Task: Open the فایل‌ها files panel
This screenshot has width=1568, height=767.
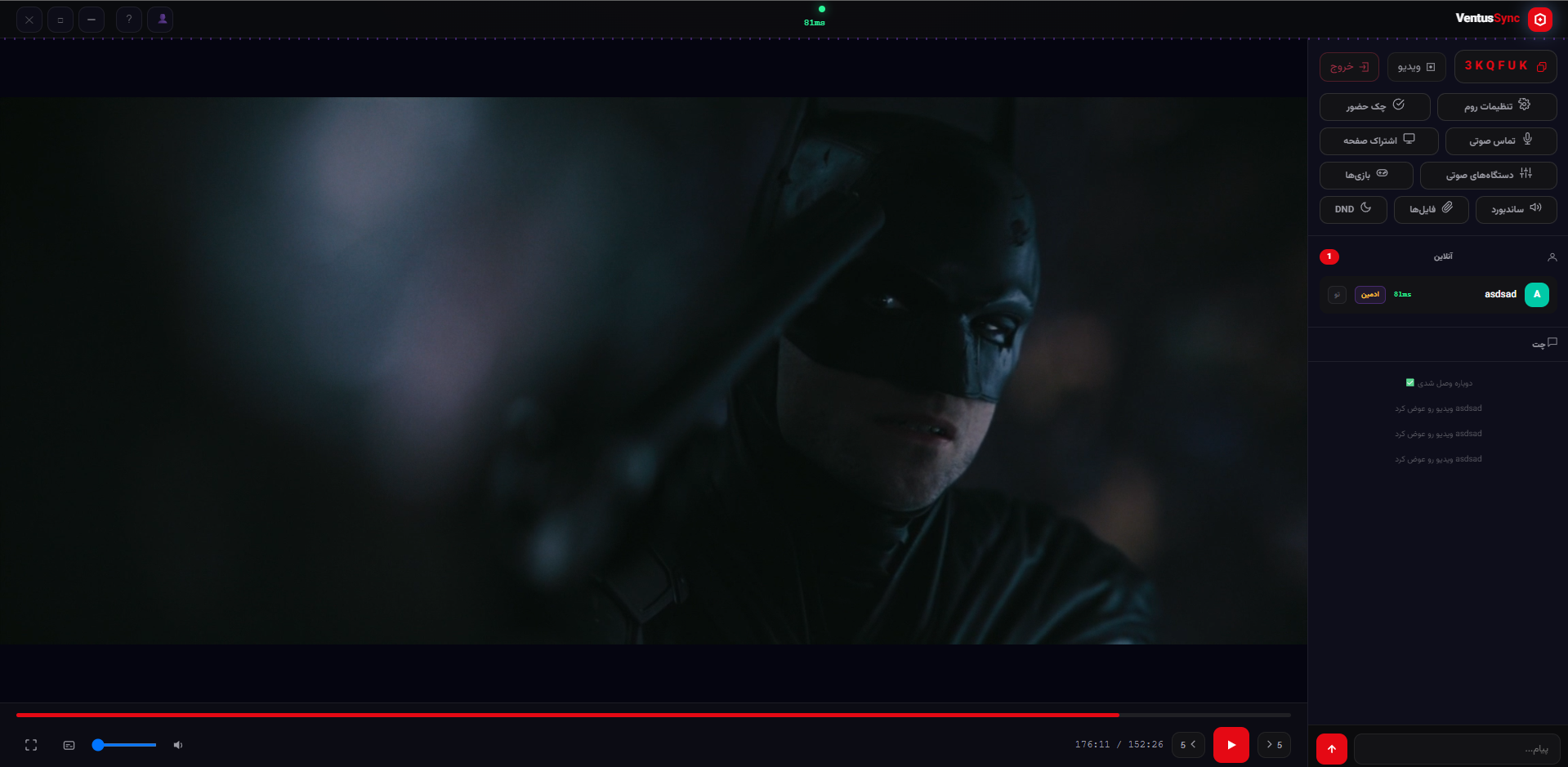Action: tap(1432, 209)
